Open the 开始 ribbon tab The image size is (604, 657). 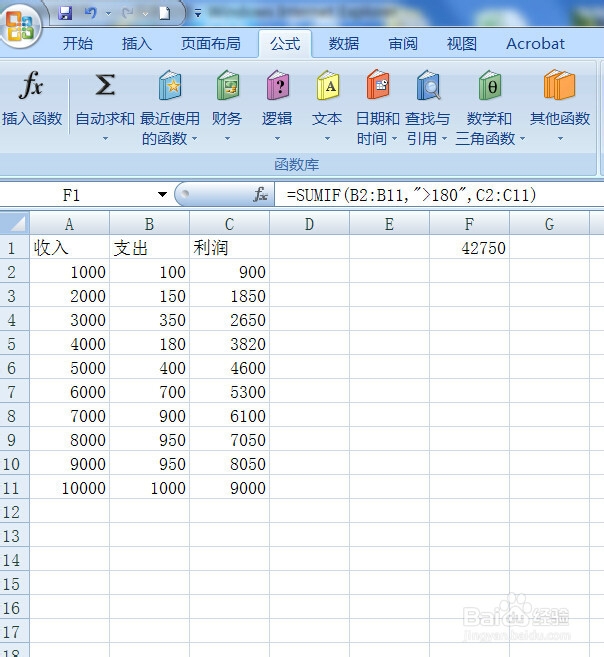coord(77,44)
